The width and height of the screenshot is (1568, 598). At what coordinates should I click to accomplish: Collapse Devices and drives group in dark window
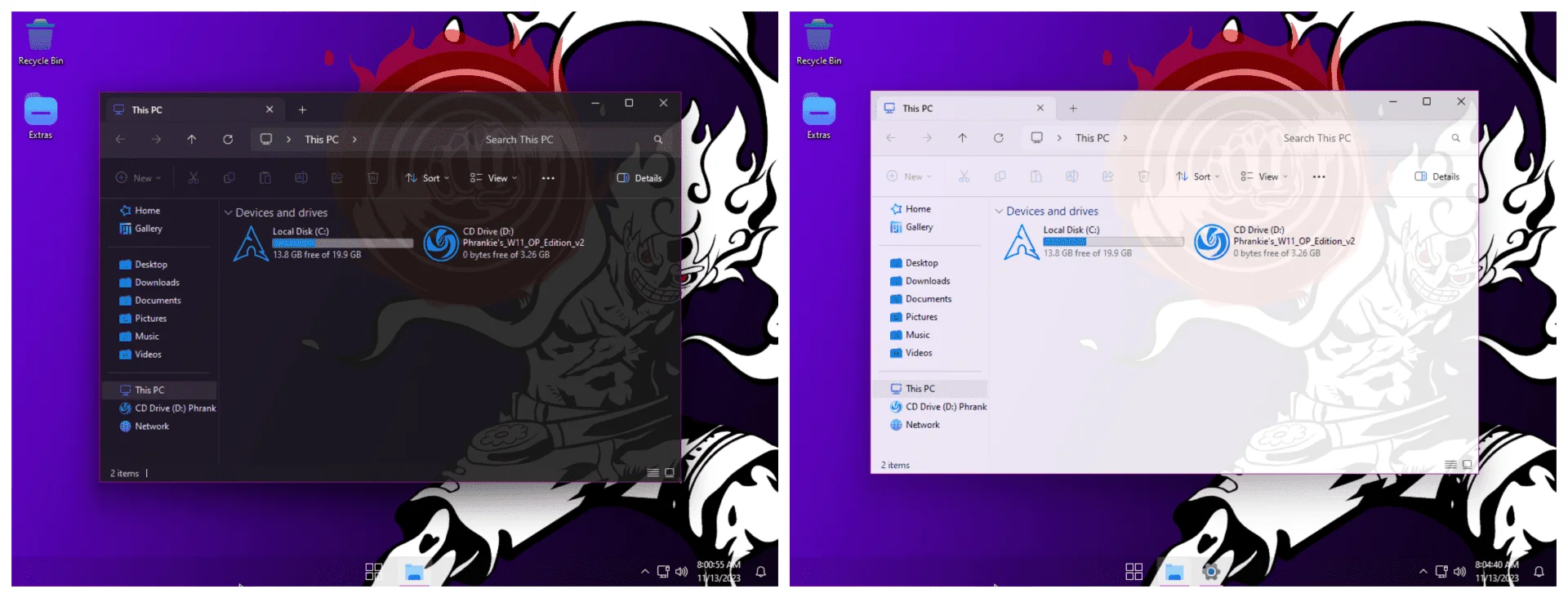[x=228, y=212]
